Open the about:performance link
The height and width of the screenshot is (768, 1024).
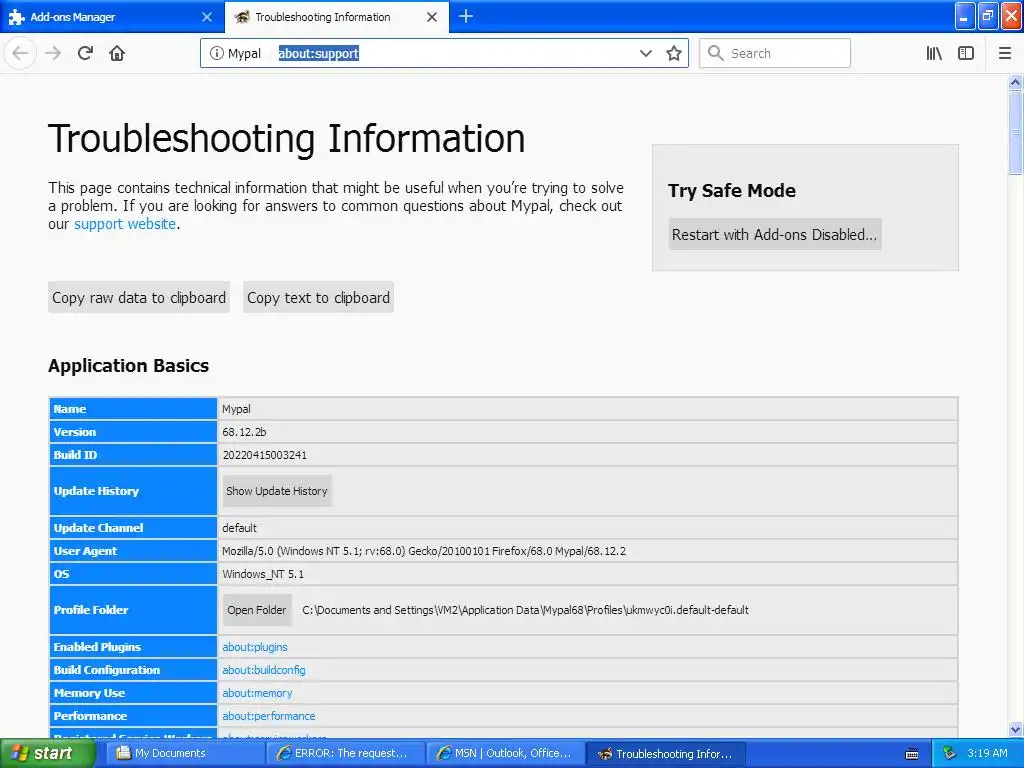pyautogui.click(x=268, y=716)
